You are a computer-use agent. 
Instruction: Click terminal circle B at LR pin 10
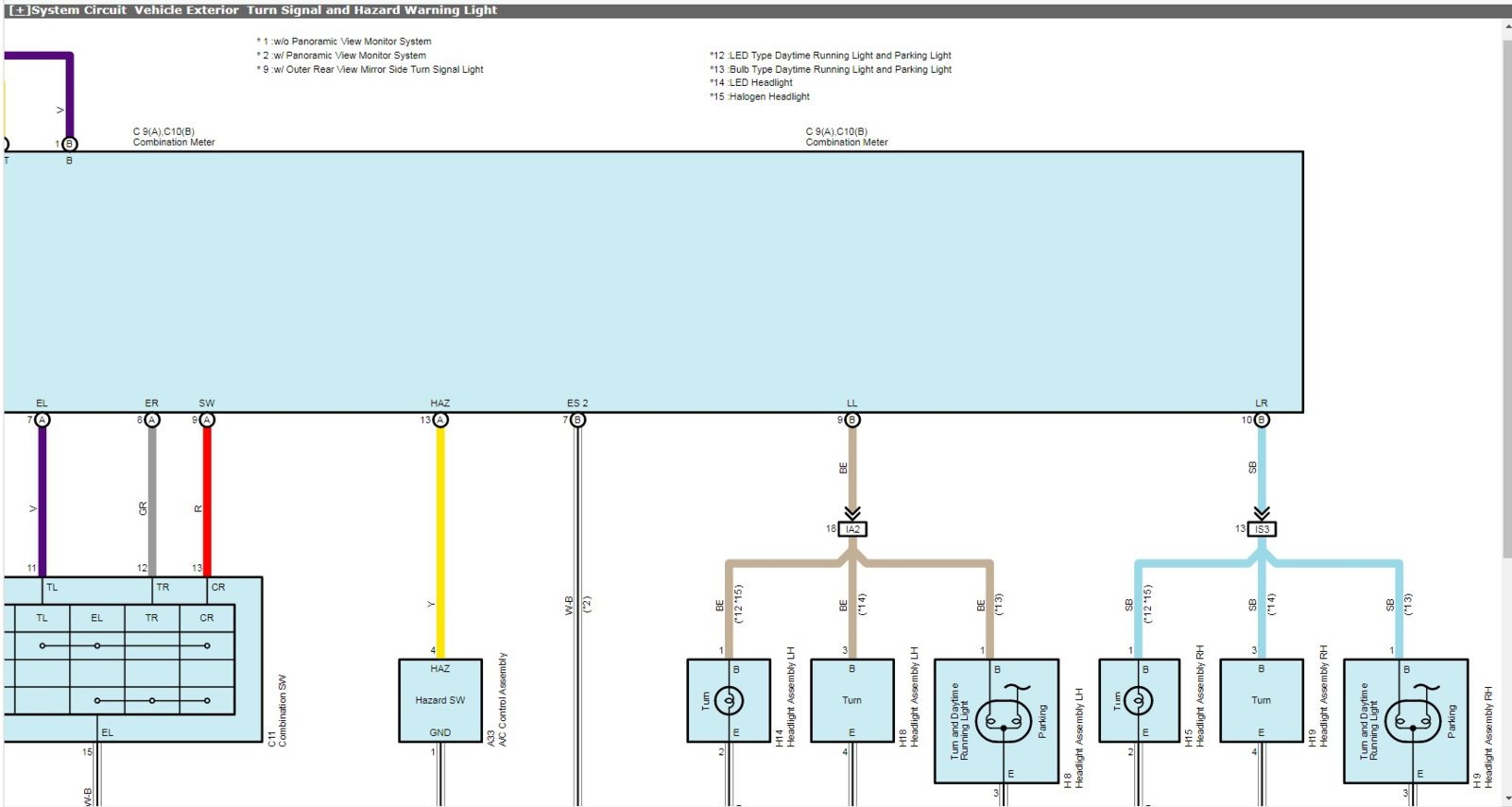[x=1262, y=420]
